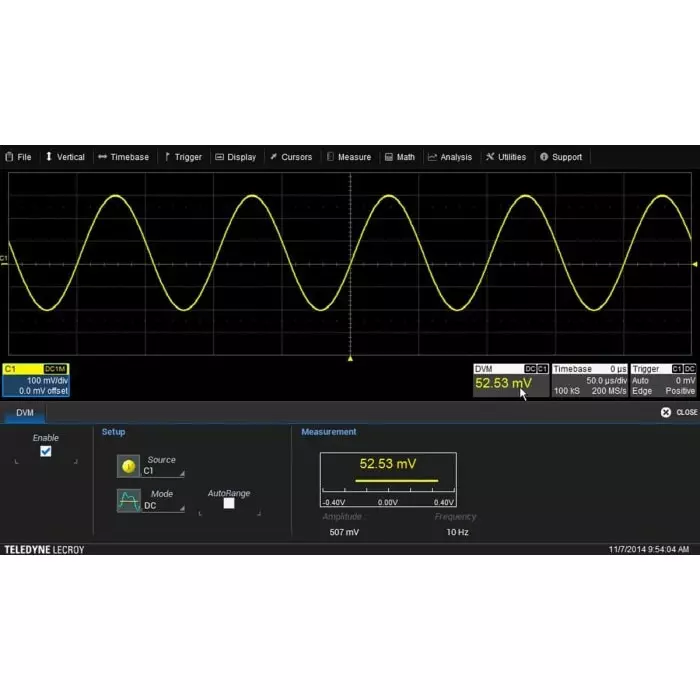Click the CLOSE label in the DVM panel

pyautogui.click(x=687, y=412)
